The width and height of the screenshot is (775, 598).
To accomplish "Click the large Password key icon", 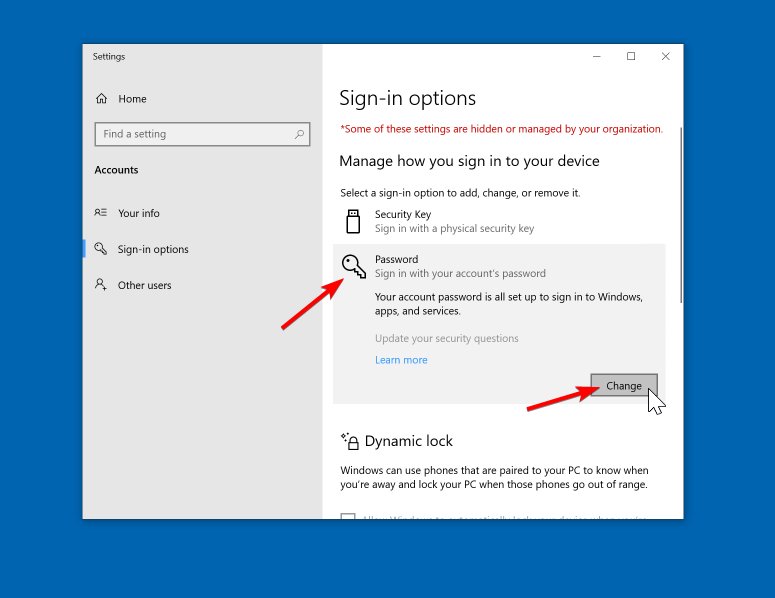I will [353, 266].
